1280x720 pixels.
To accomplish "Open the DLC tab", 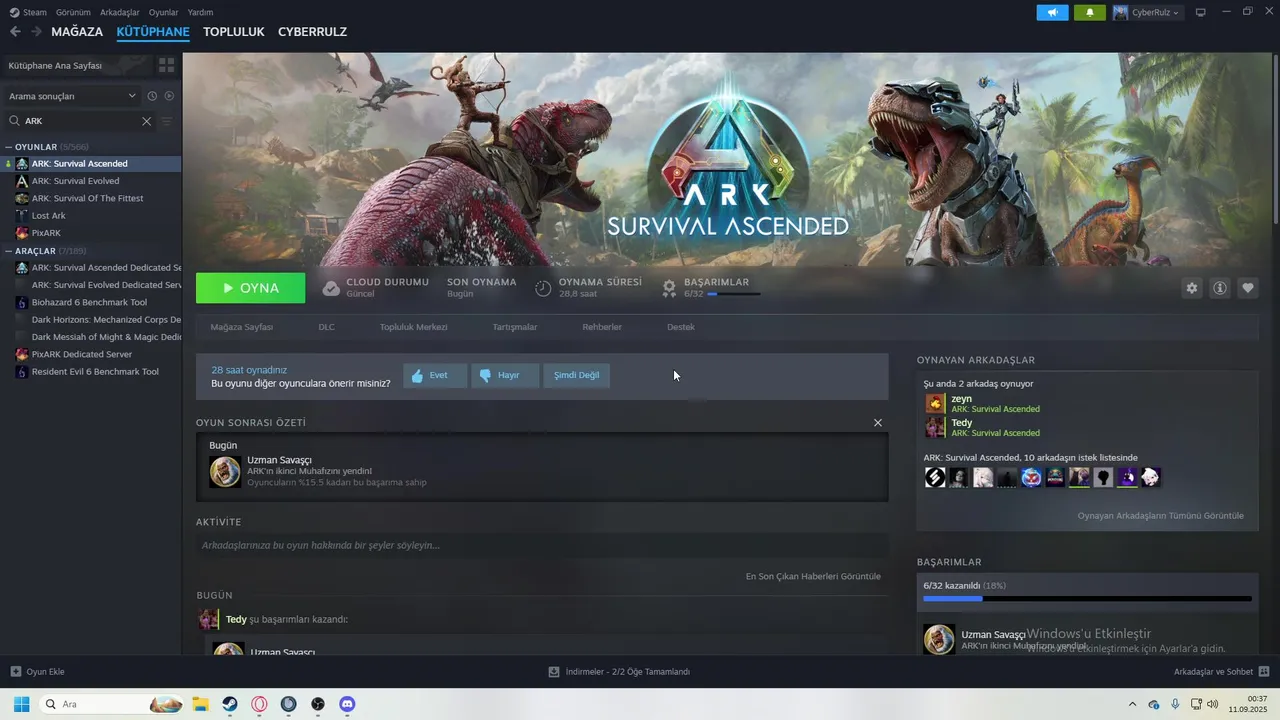I will [326, 327].
